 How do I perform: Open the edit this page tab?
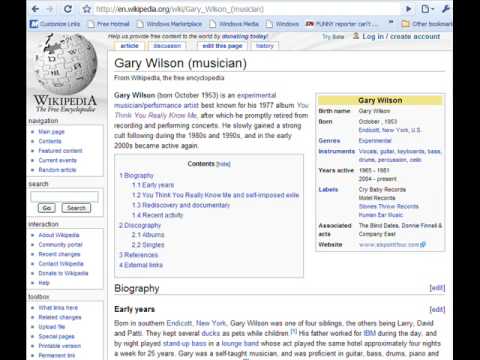click(x=222, y=46)
